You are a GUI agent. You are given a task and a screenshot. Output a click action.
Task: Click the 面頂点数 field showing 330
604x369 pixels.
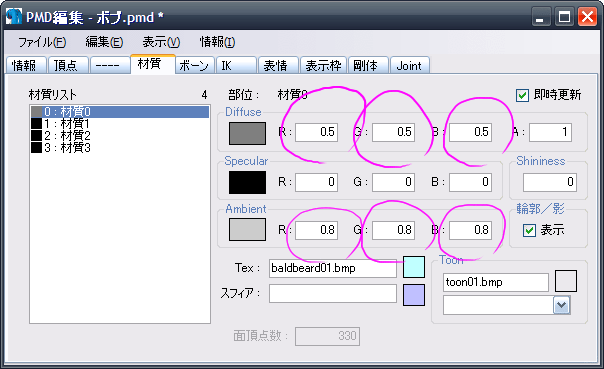click(327, 336)
